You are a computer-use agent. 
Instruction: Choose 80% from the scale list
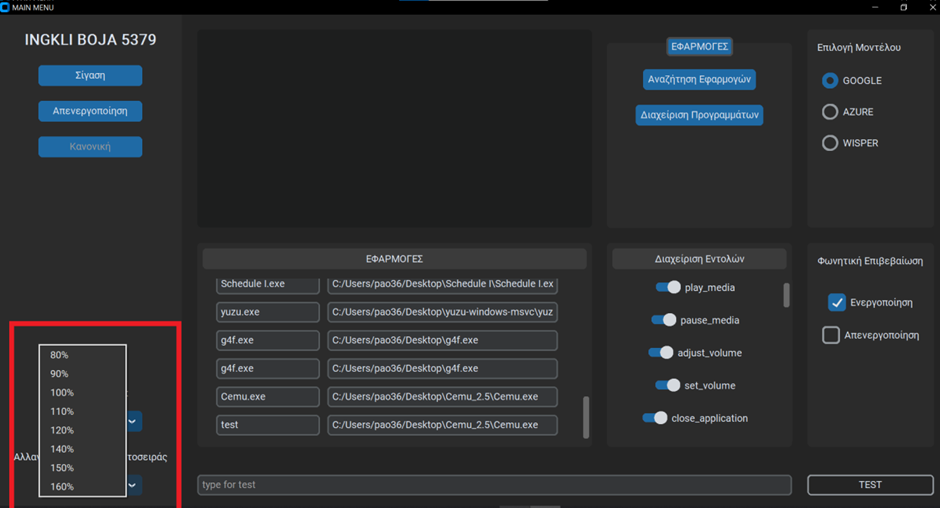pos(83,355)
